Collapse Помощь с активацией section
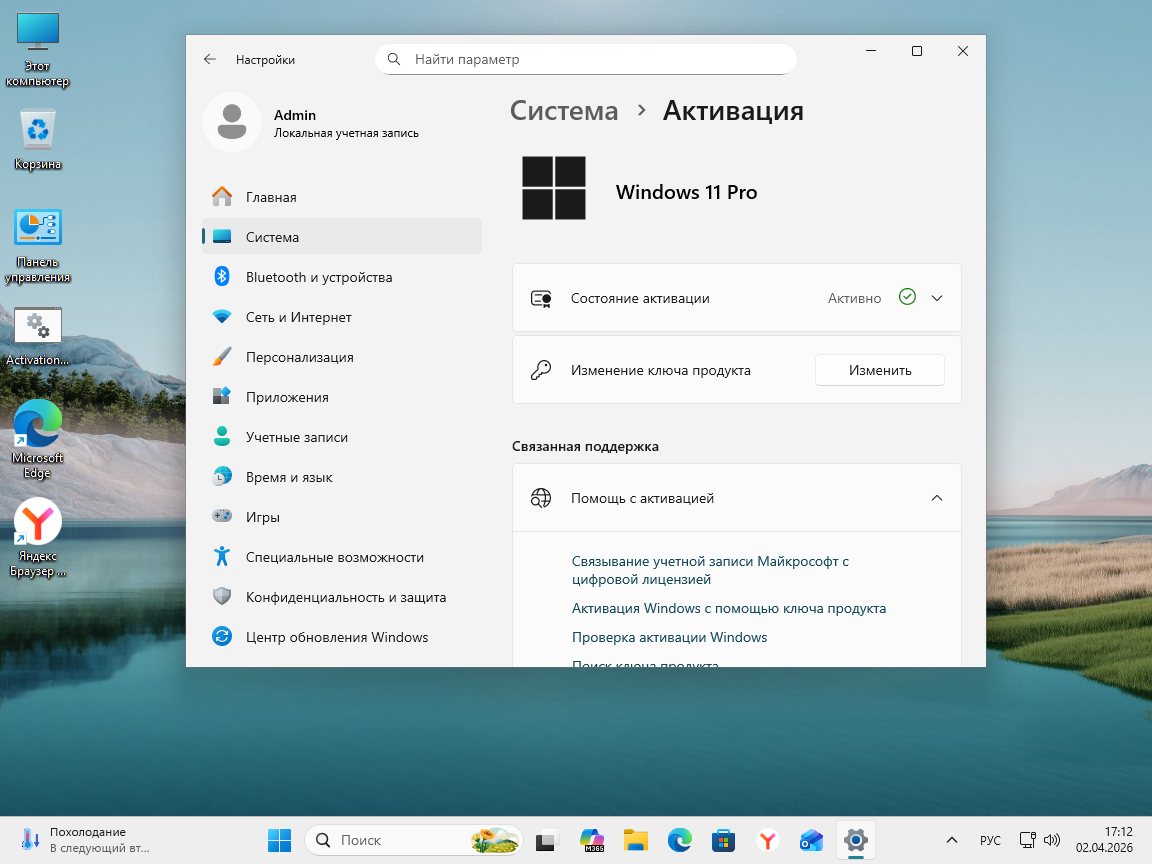 937,498
